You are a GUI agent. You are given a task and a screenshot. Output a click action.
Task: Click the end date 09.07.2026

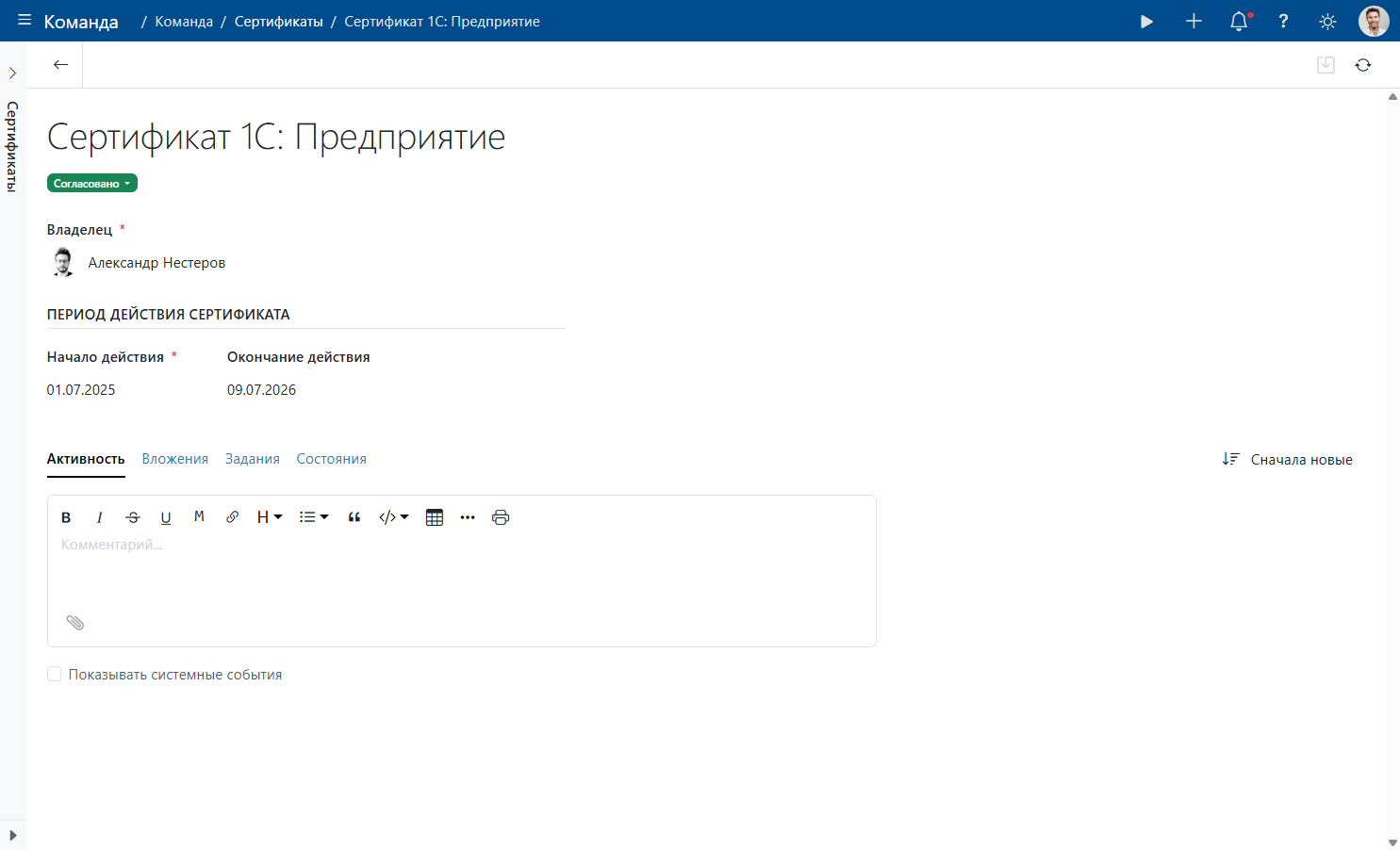262,390
